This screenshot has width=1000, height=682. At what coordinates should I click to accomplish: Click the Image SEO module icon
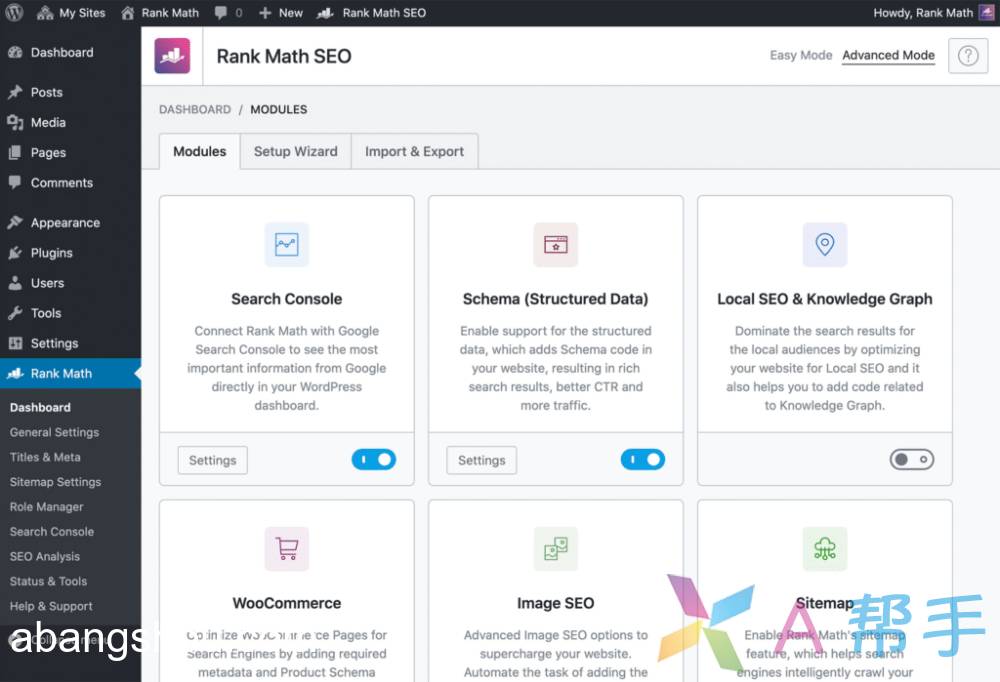pos(555,549)
